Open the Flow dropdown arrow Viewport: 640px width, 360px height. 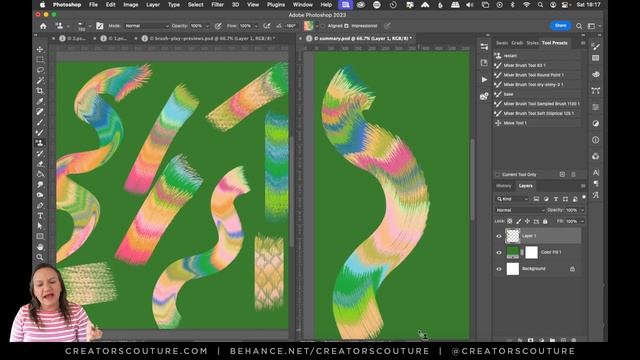click(256, 26)
